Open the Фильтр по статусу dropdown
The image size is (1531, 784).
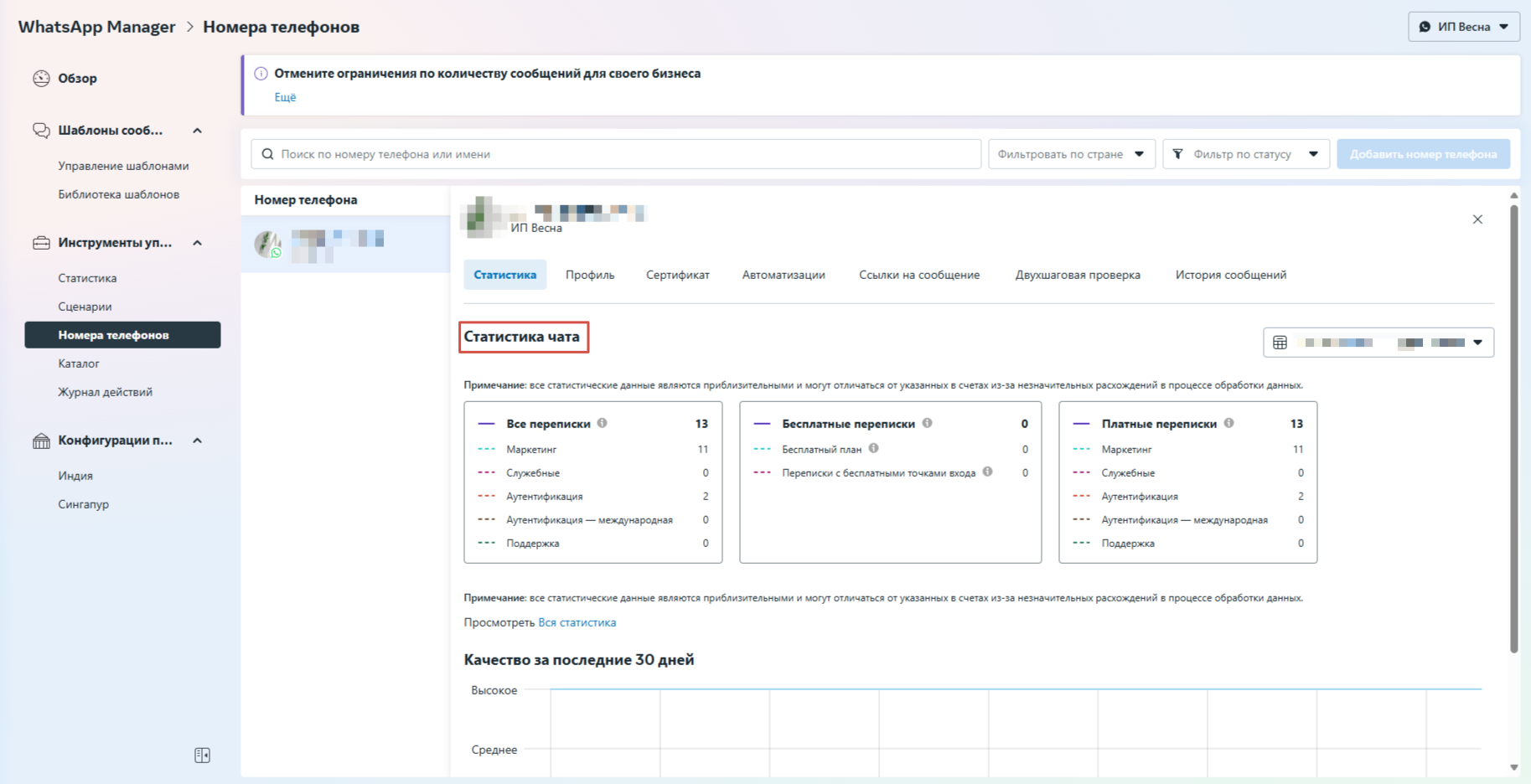point(1245,154)
